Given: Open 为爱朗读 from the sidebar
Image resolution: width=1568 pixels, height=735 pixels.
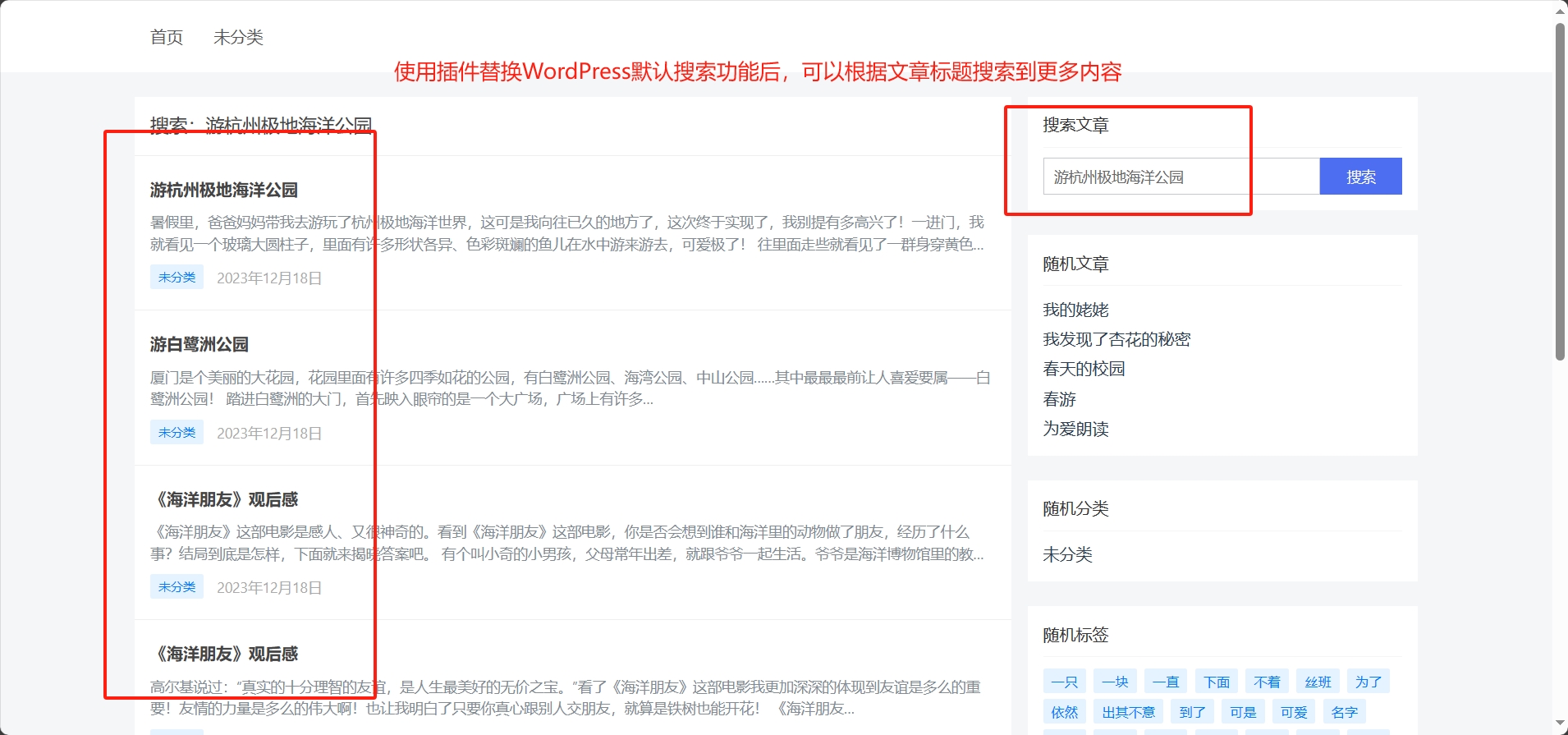Looking at the screenshot, I should (1075, 429).
